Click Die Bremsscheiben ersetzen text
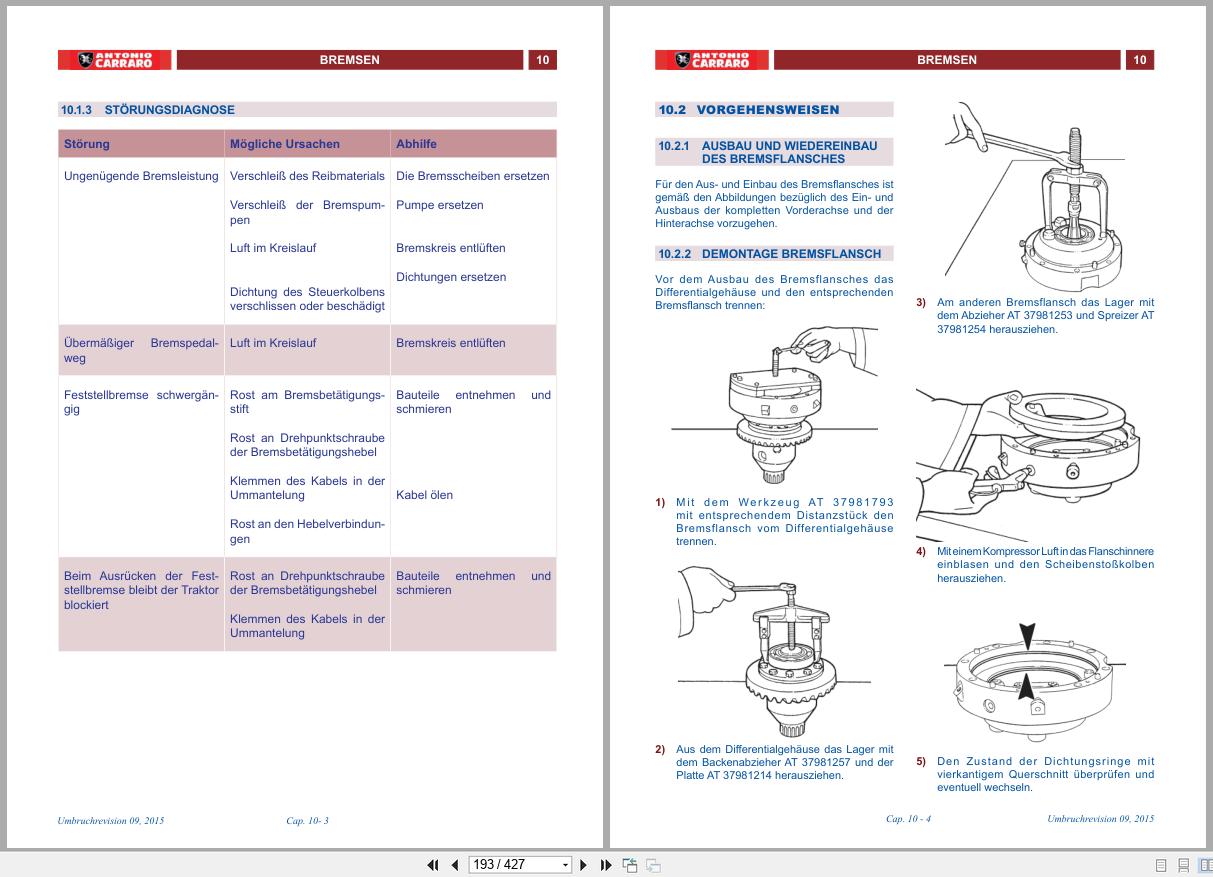This screenshot has height=877, width=1213. point(473,176)
